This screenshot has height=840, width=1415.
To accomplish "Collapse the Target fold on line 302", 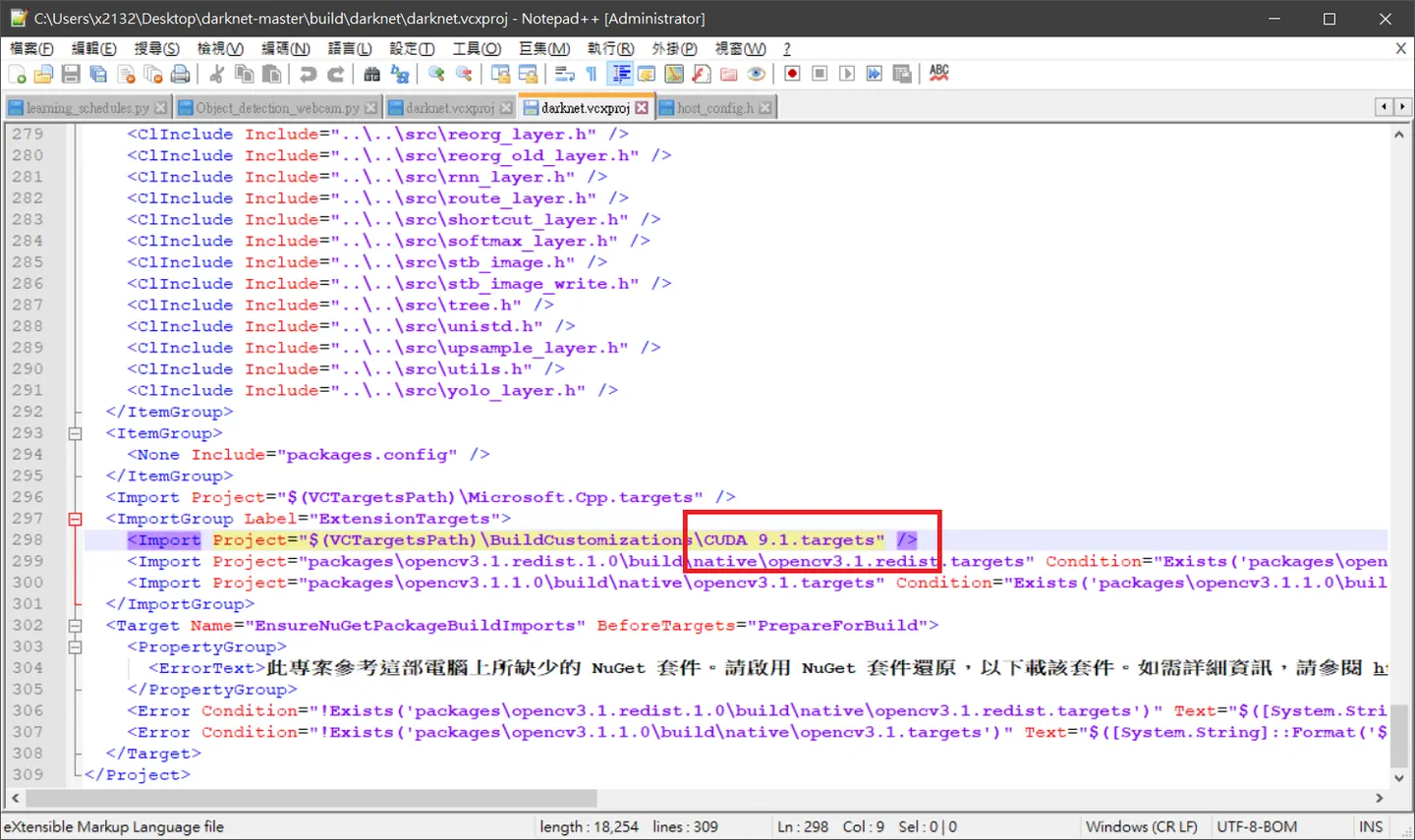I will 75,626.
